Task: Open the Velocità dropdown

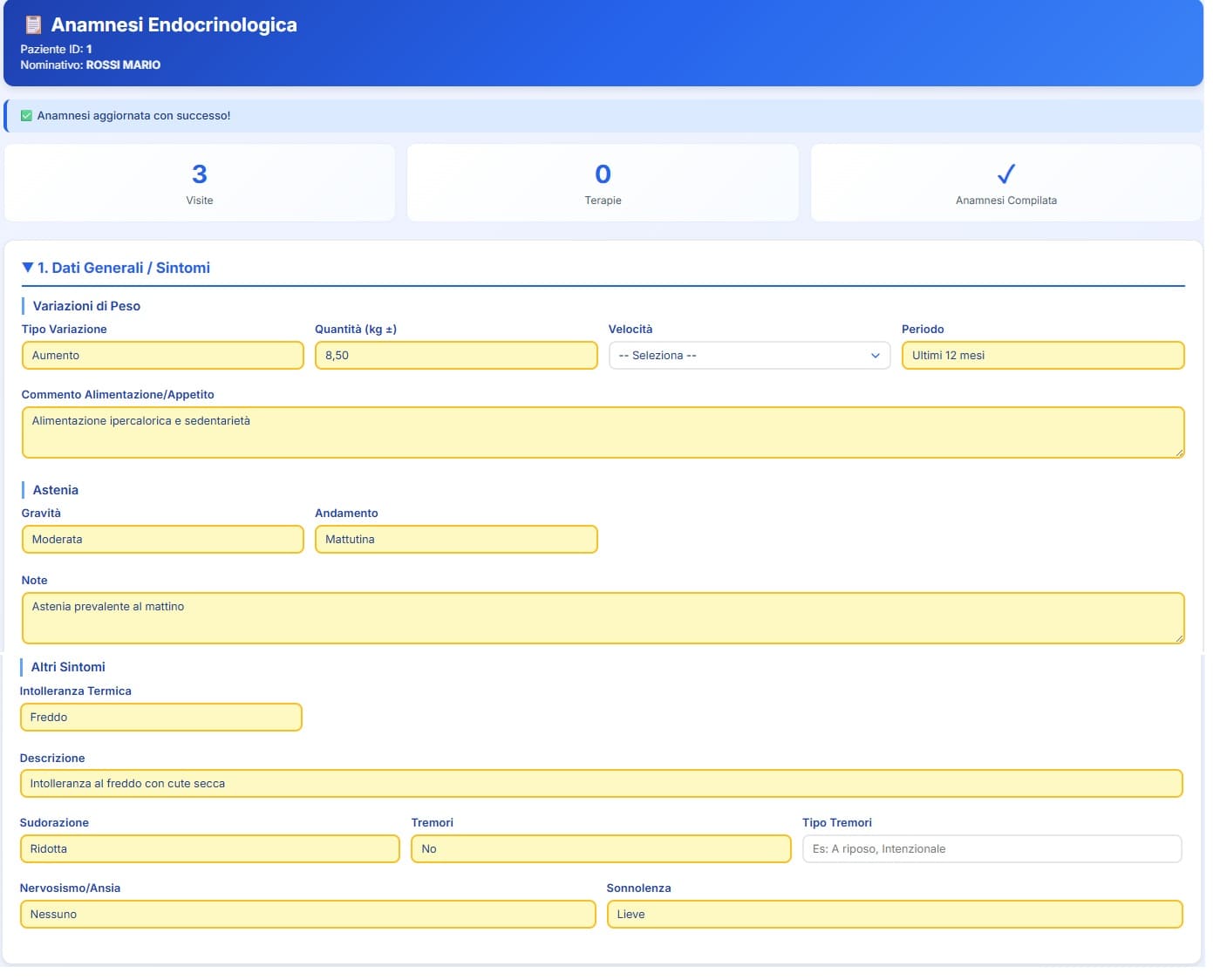Action: click(749, 356)
